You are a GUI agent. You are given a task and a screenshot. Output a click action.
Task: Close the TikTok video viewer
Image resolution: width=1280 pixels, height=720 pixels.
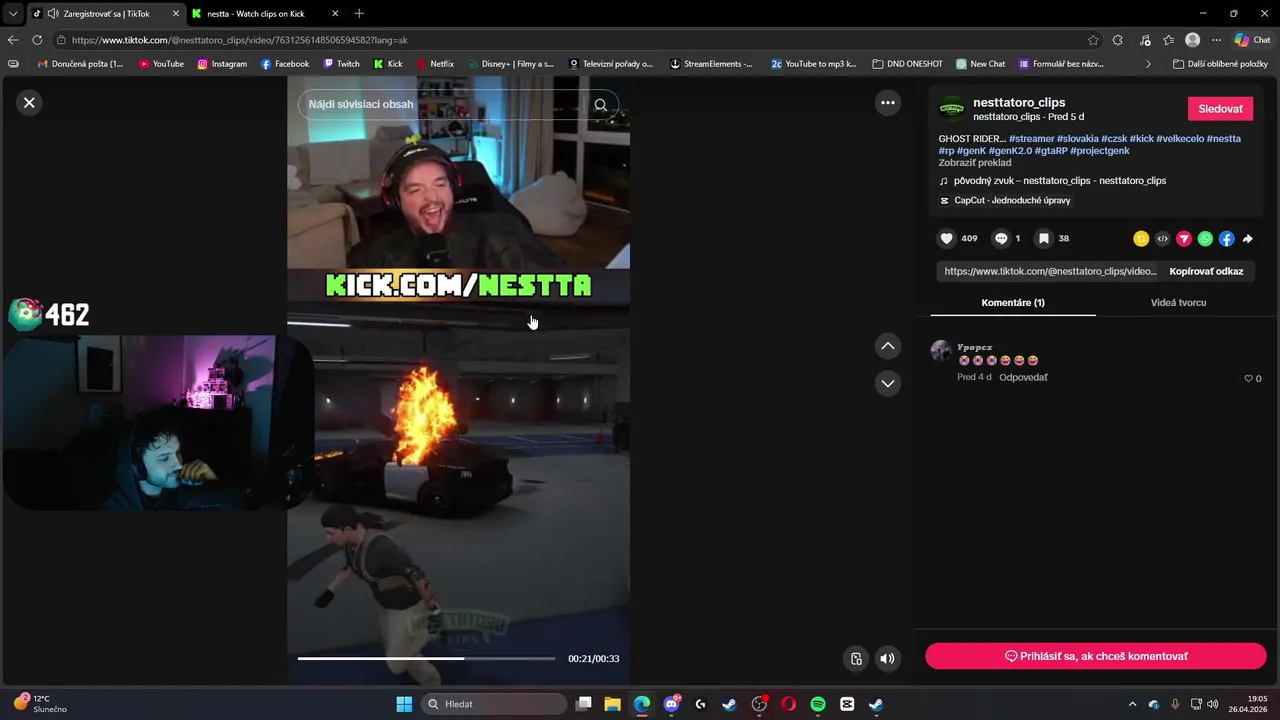point(29,102)
